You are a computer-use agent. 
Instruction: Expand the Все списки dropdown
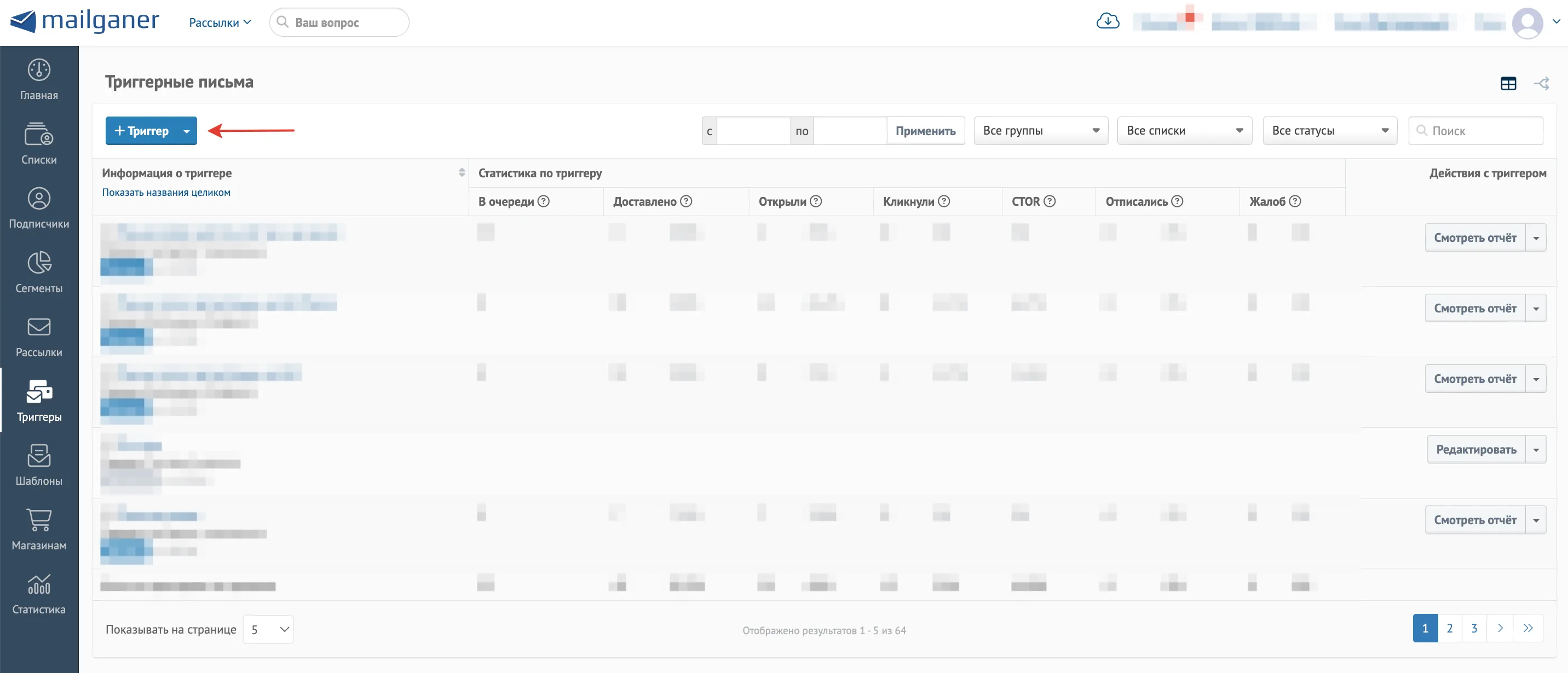1185,131
